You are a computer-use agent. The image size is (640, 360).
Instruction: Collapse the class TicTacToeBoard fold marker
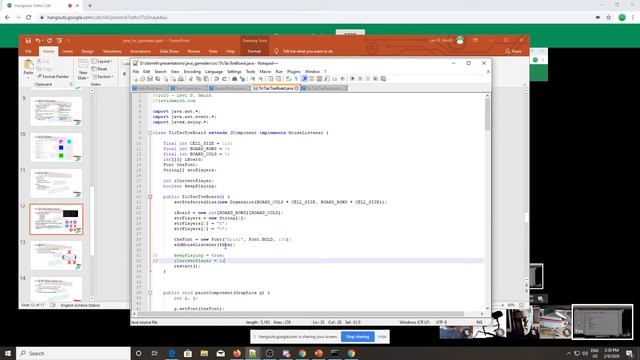point(150,133)
